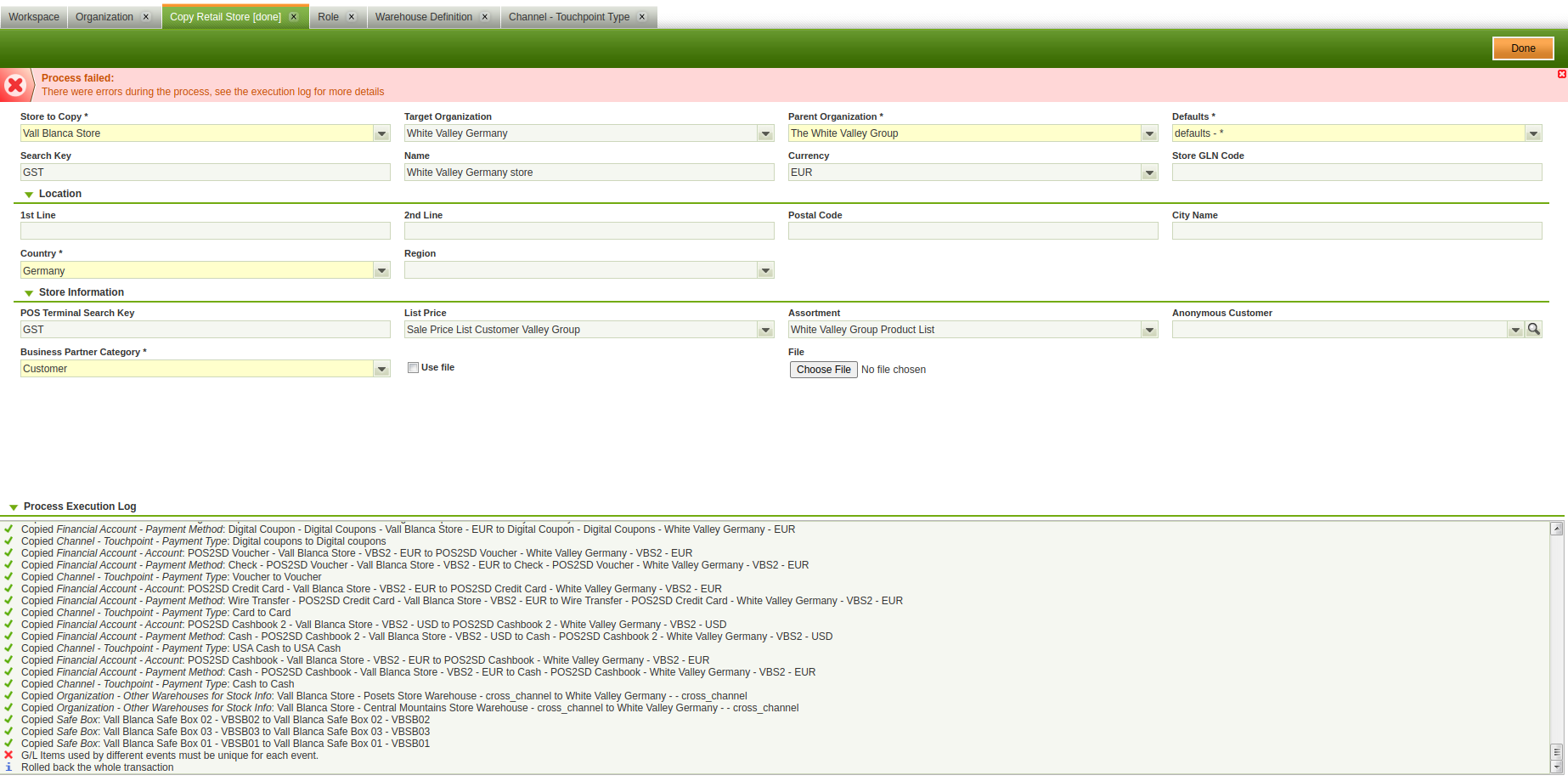1568x781 pixels.
Task: Click the Done button
Action: tap(1522, 48)
